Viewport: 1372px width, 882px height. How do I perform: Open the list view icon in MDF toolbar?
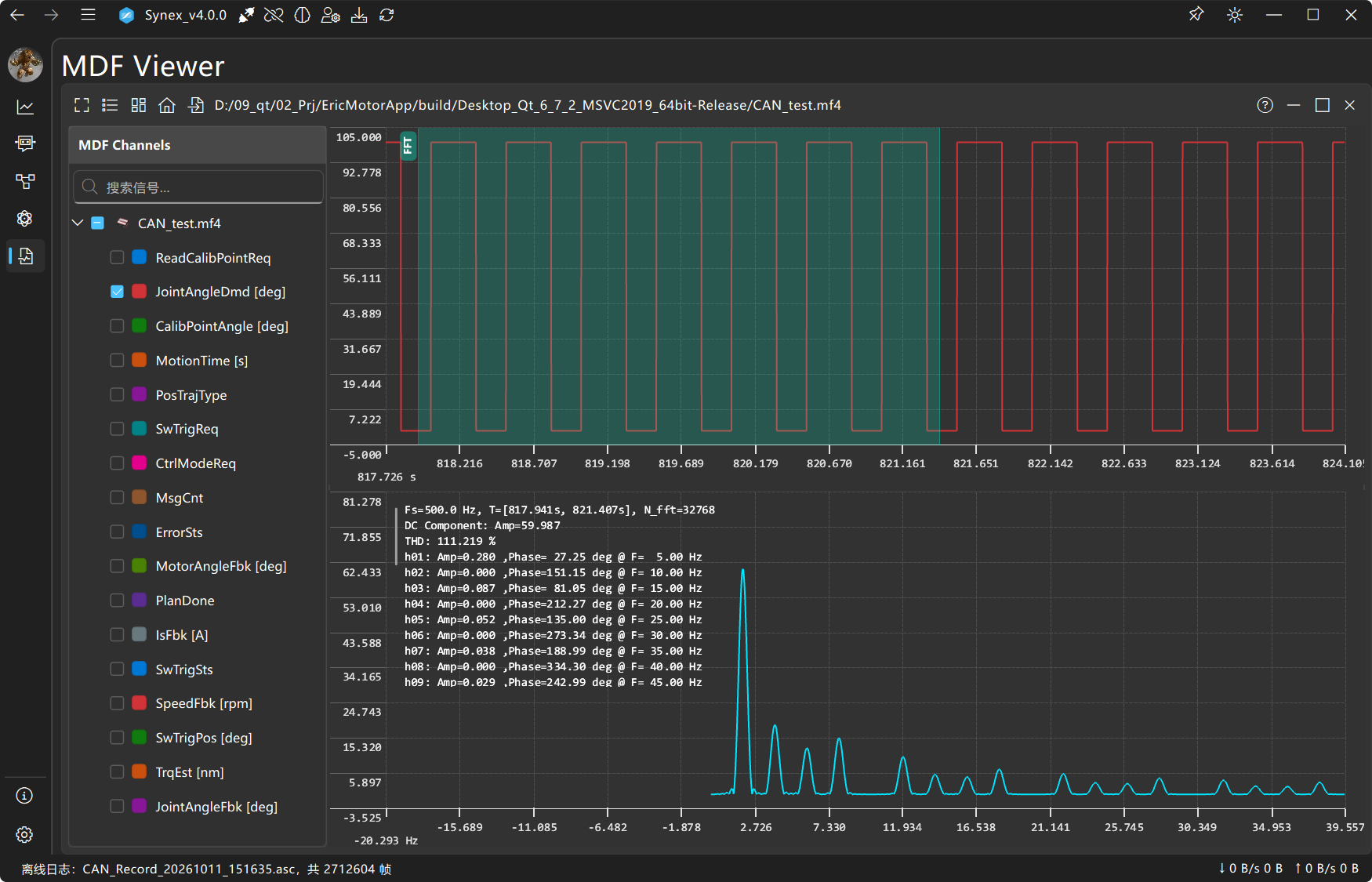(110, 105)
